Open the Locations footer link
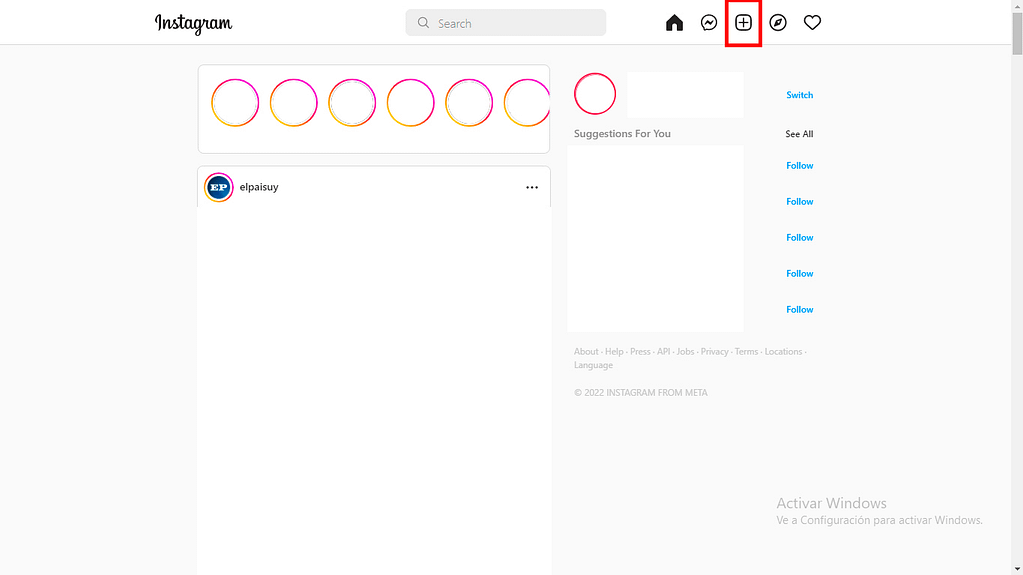 click(783, 351)
